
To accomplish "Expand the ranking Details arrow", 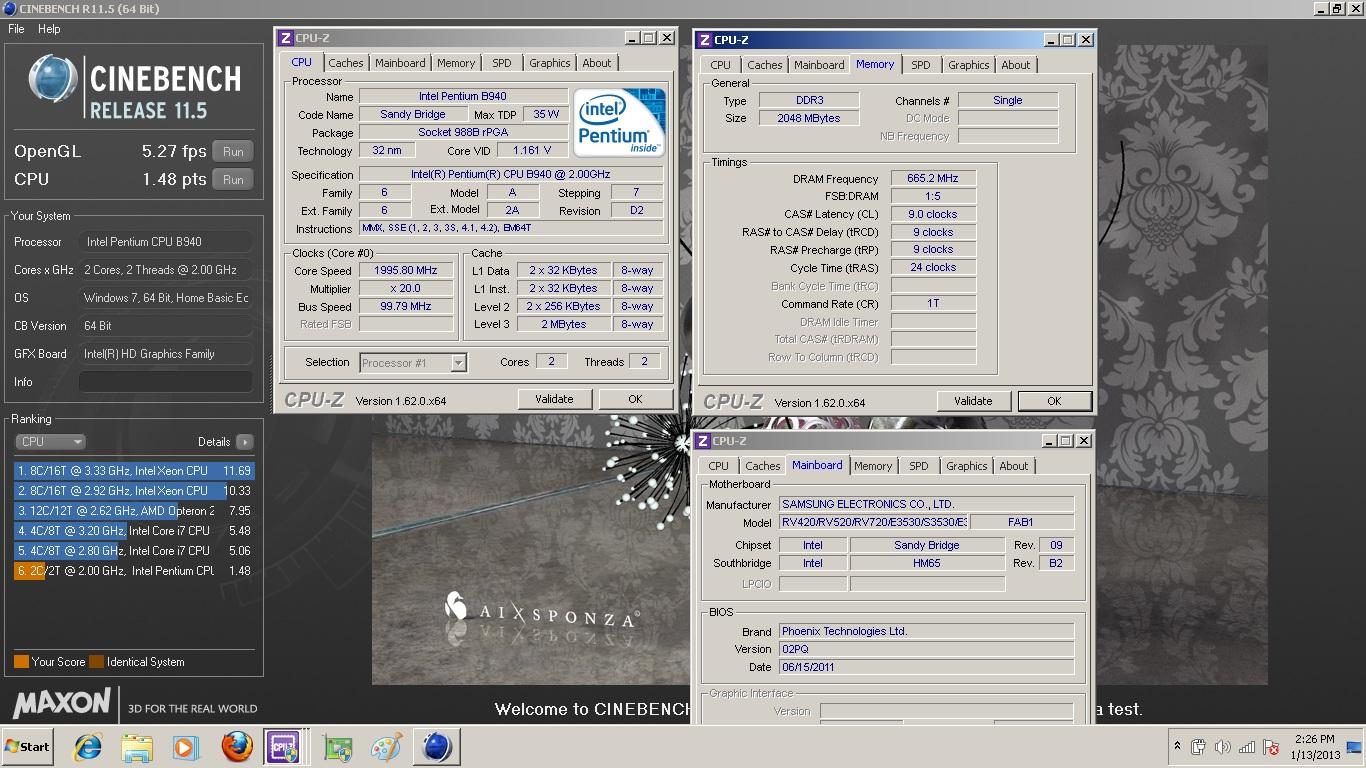I will tap(244, 441).
